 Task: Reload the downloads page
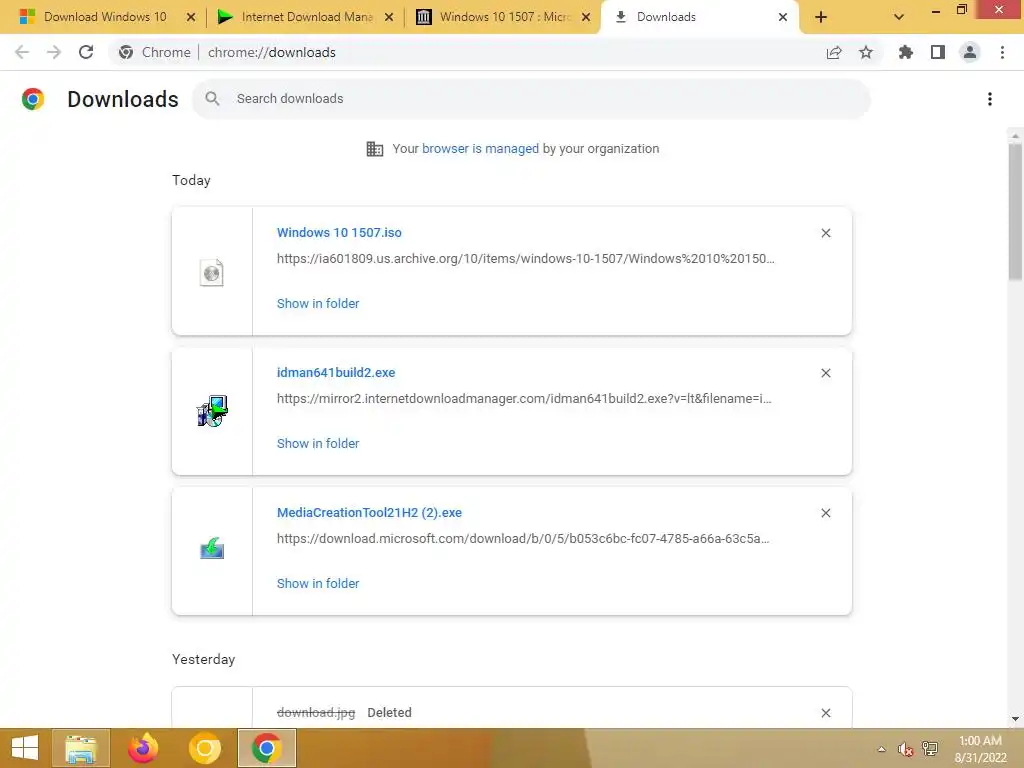click(86, 52)
